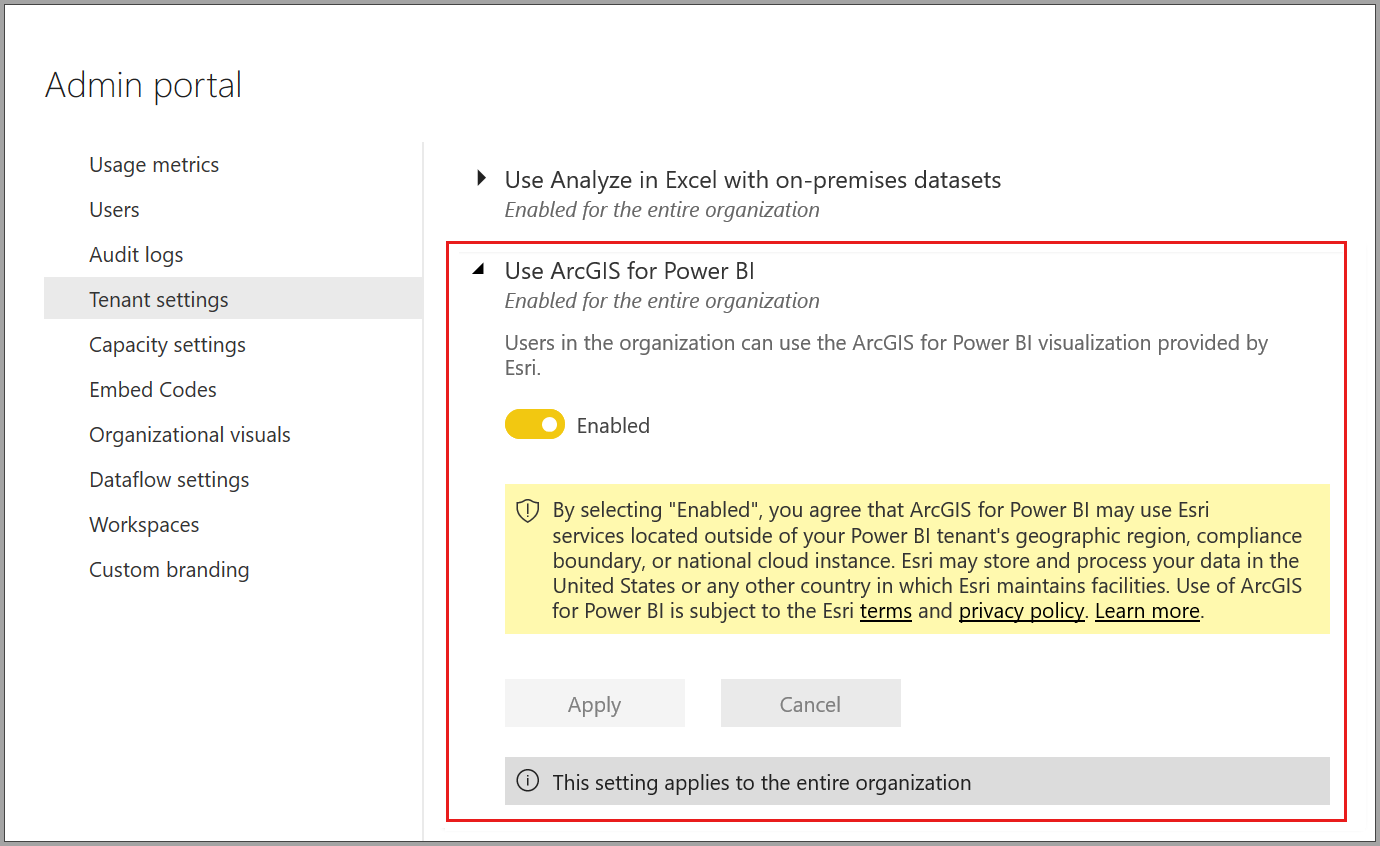1380x846 pixels.
Task: Toggle the ArcGIS for Power BI switch
Action: (535, 425)
